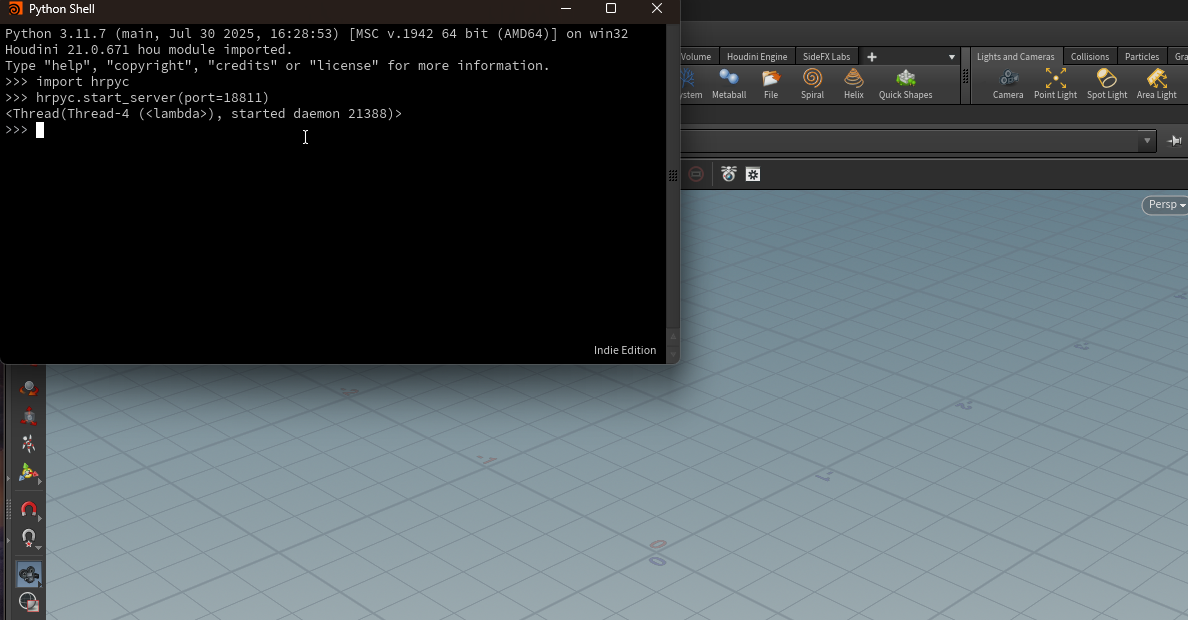Create a Point Light
The width and height of the screenshot is (1188, 620).
[1055, 84]
